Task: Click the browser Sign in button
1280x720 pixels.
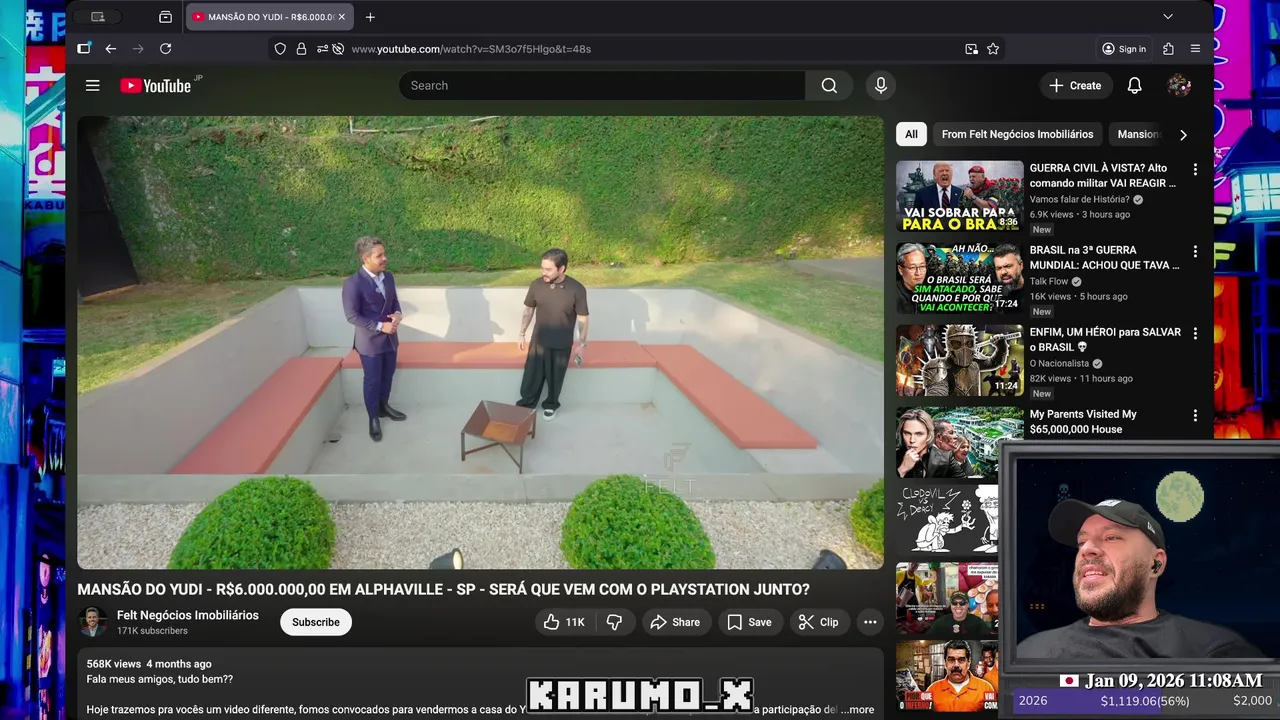Action: pyautogui.click(x=1124, y=49)
